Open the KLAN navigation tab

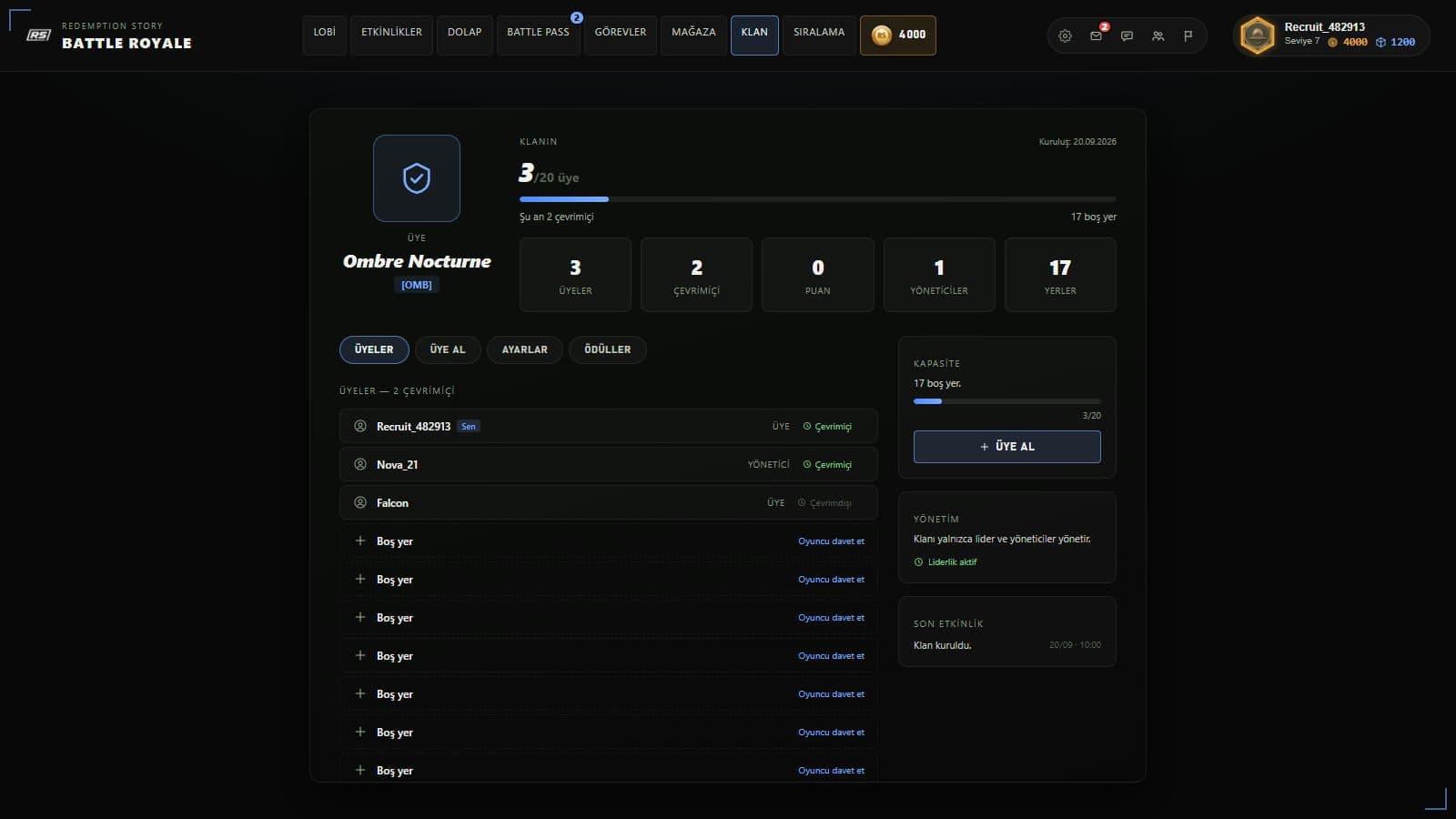[x=754, y=35]
